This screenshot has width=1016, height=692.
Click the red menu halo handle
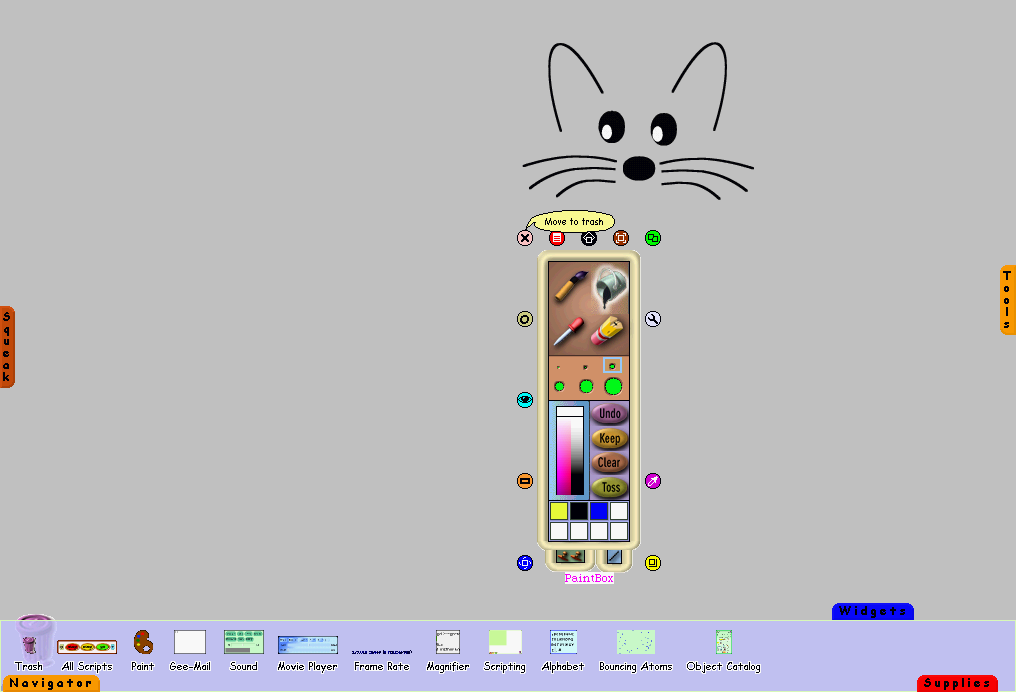tap(557, 238)
